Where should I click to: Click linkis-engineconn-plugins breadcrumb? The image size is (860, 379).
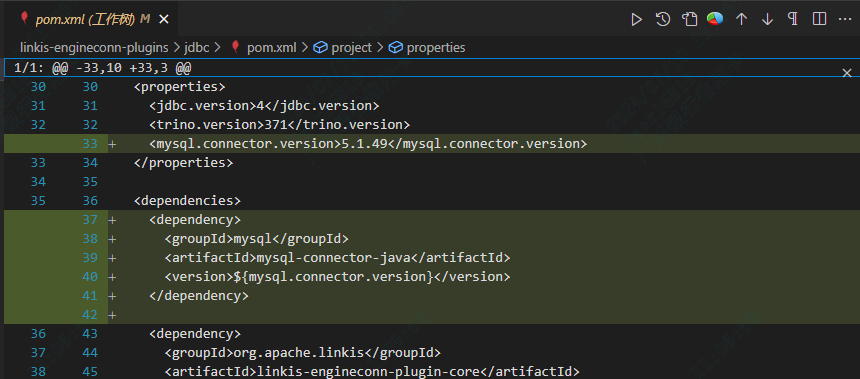94,48
